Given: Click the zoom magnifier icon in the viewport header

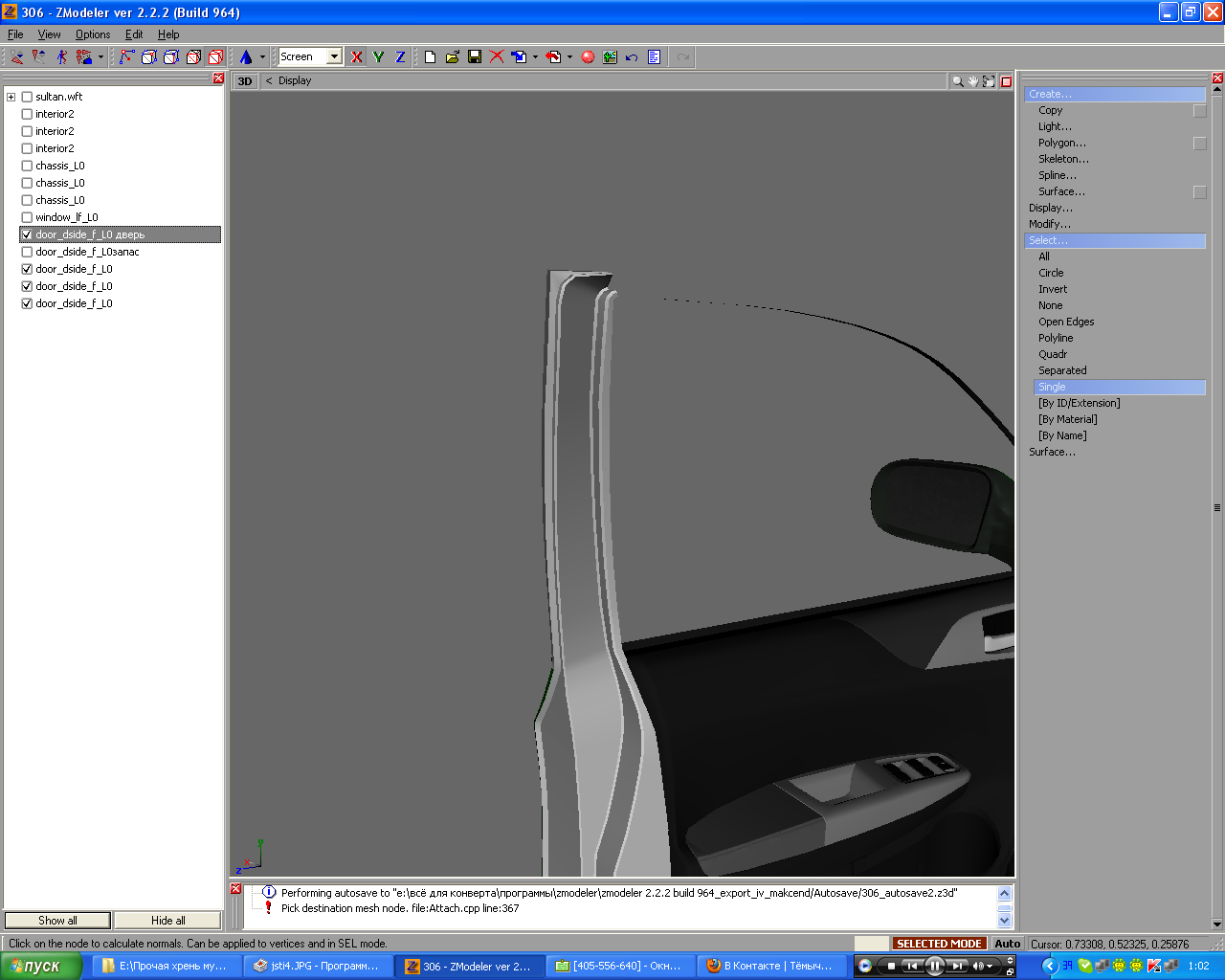Looking at the screenshot, I should click(957, 81).
